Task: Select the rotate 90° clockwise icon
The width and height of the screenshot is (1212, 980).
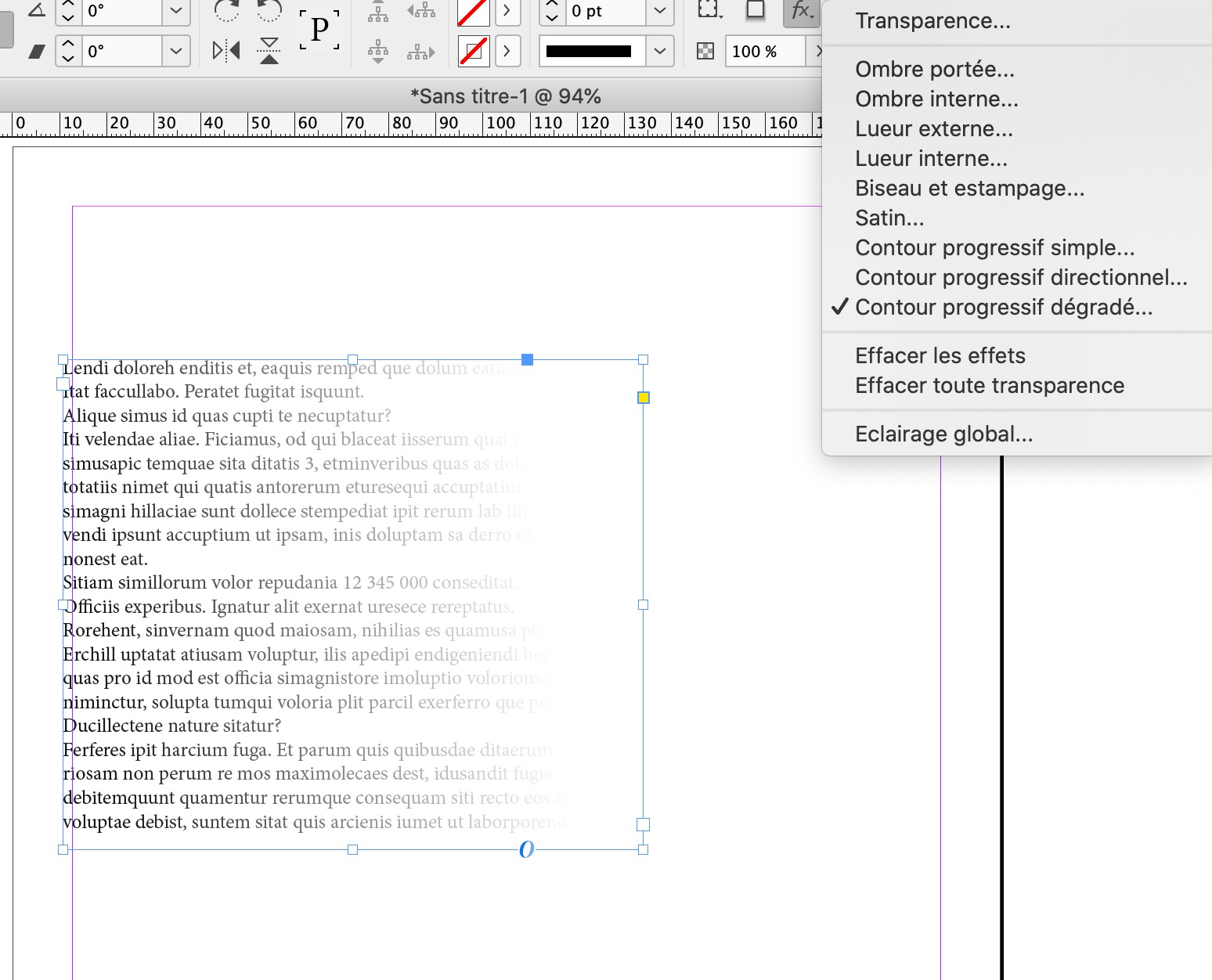Action: (x=227, y=12)
